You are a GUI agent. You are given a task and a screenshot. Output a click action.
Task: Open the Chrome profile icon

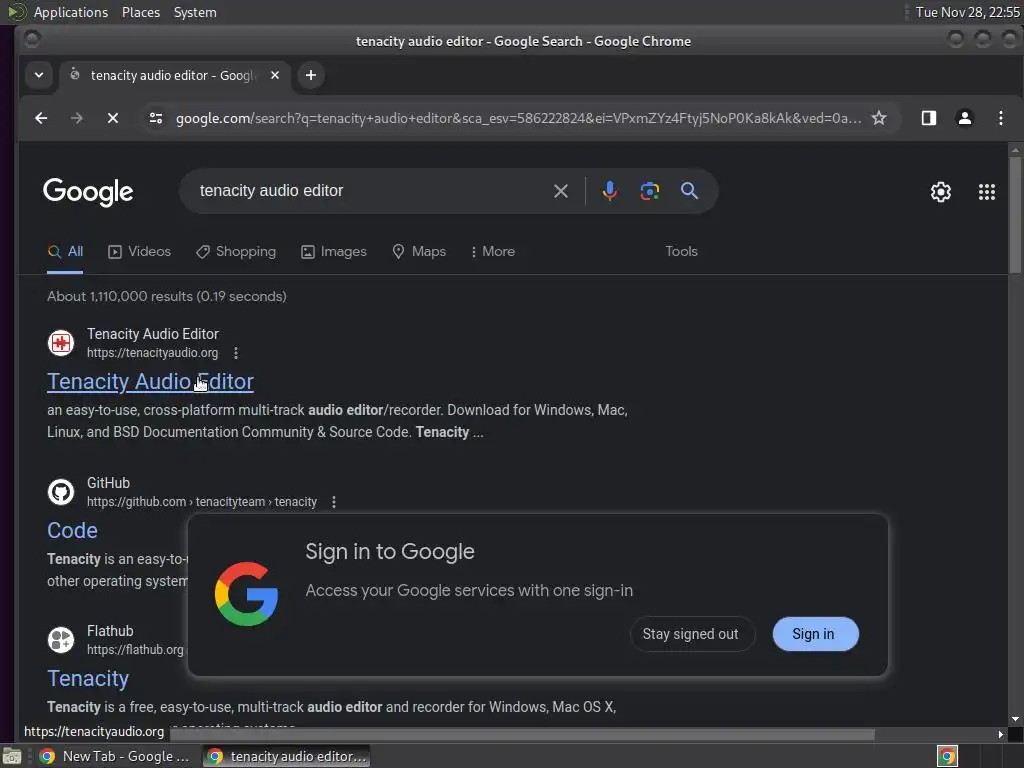click(x=965, y=118)
